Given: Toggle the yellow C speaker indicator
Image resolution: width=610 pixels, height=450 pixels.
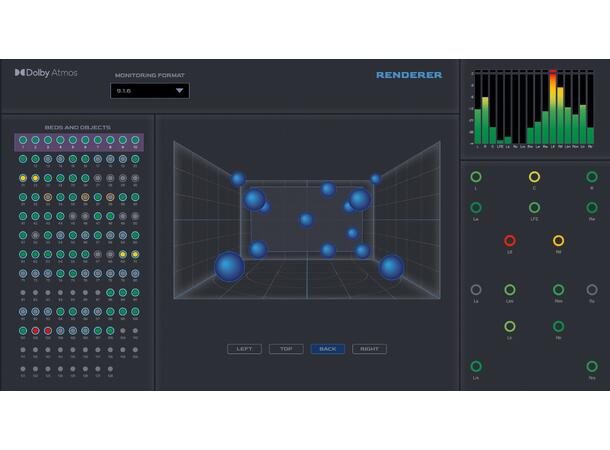Looking at the screenshot, I should 534,177.
